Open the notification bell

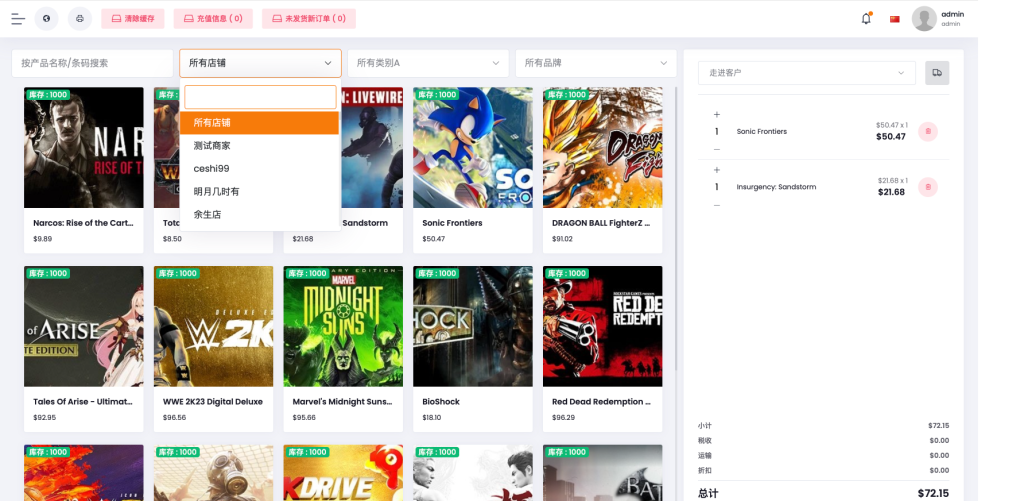coord(866,18)
